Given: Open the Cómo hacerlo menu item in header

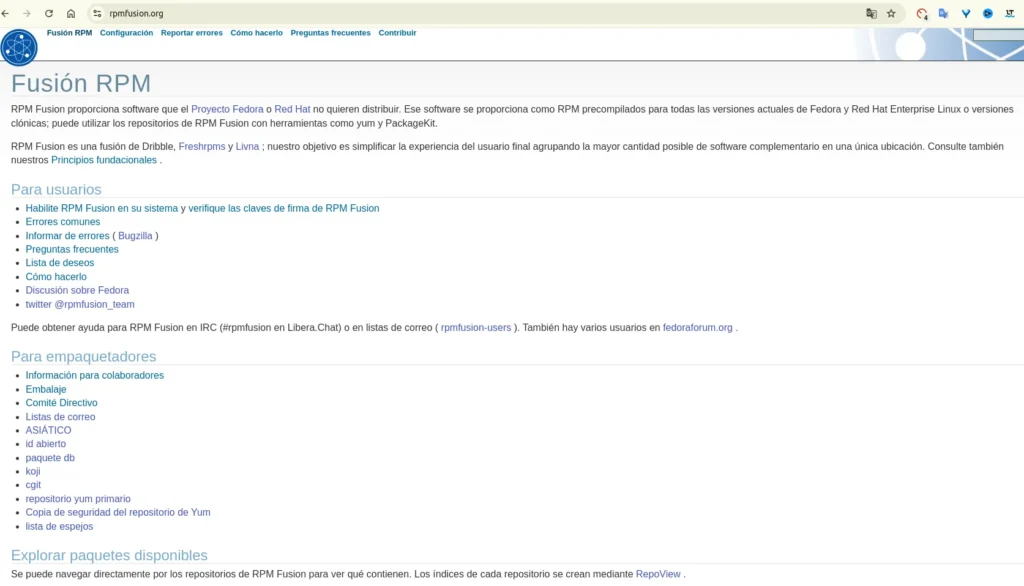Looking at the screenshot, I should click(256, 33).
